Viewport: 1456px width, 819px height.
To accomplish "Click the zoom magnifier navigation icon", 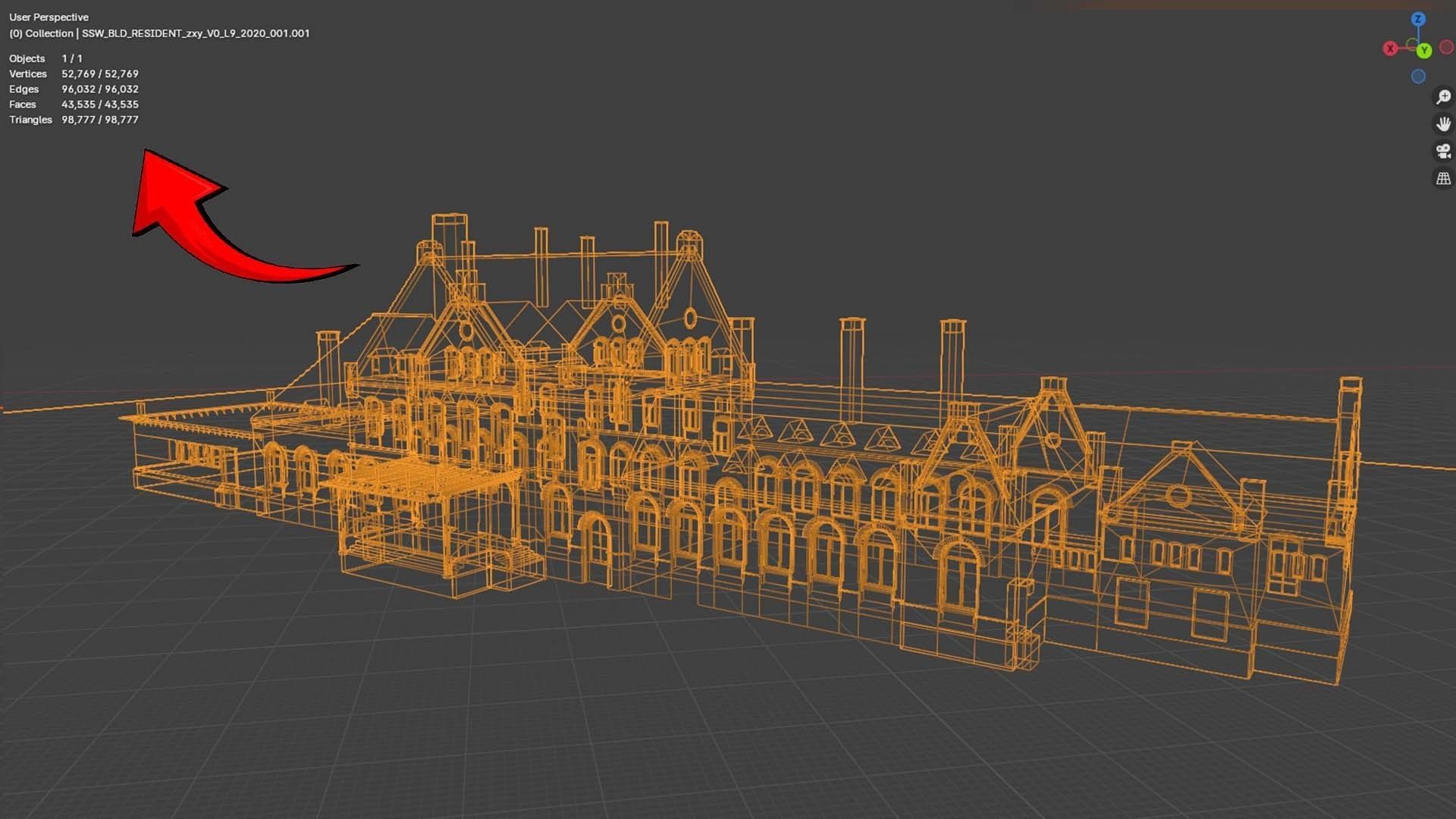I will point(1443,97).
